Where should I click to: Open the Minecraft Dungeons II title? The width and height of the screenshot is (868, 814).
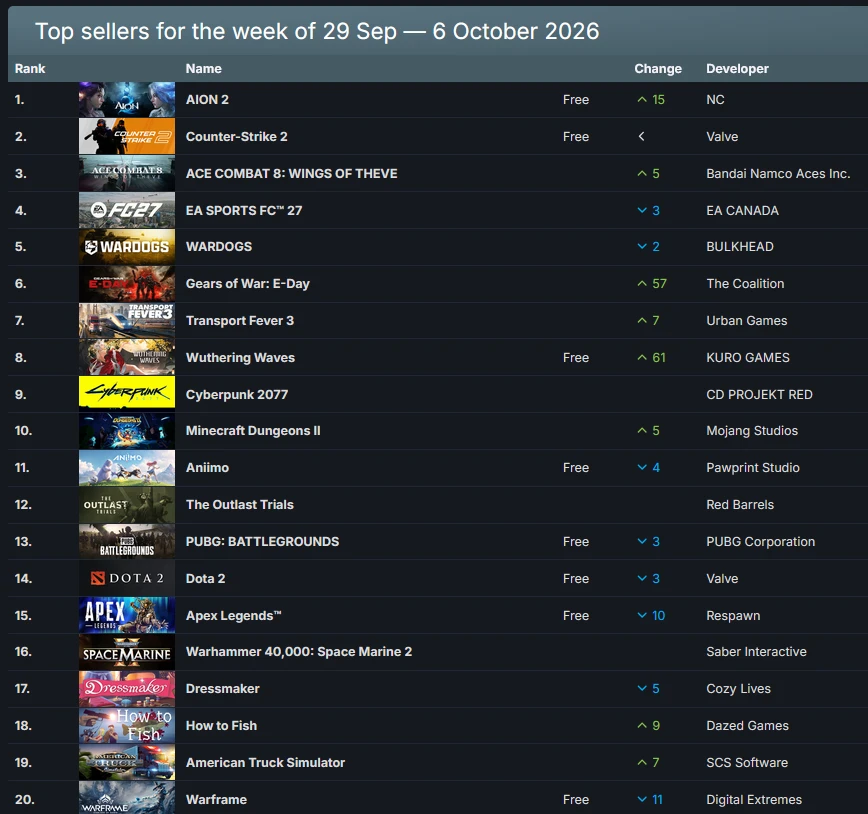(x=253, y=431)
